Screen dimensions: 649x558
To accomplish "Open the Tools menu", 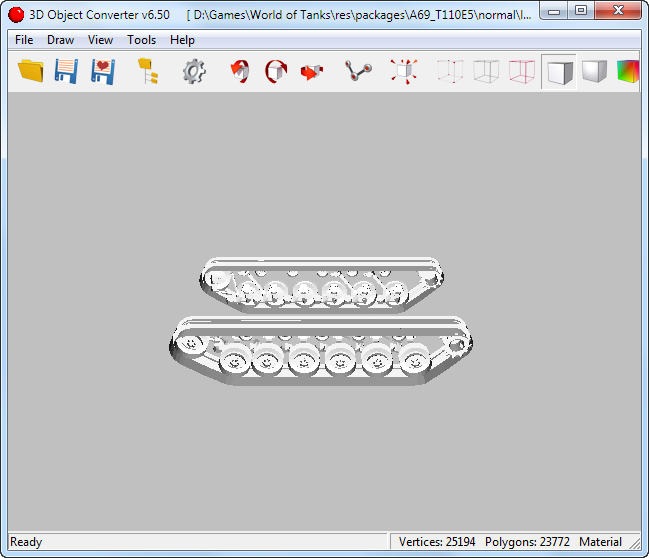I will 142,40.
